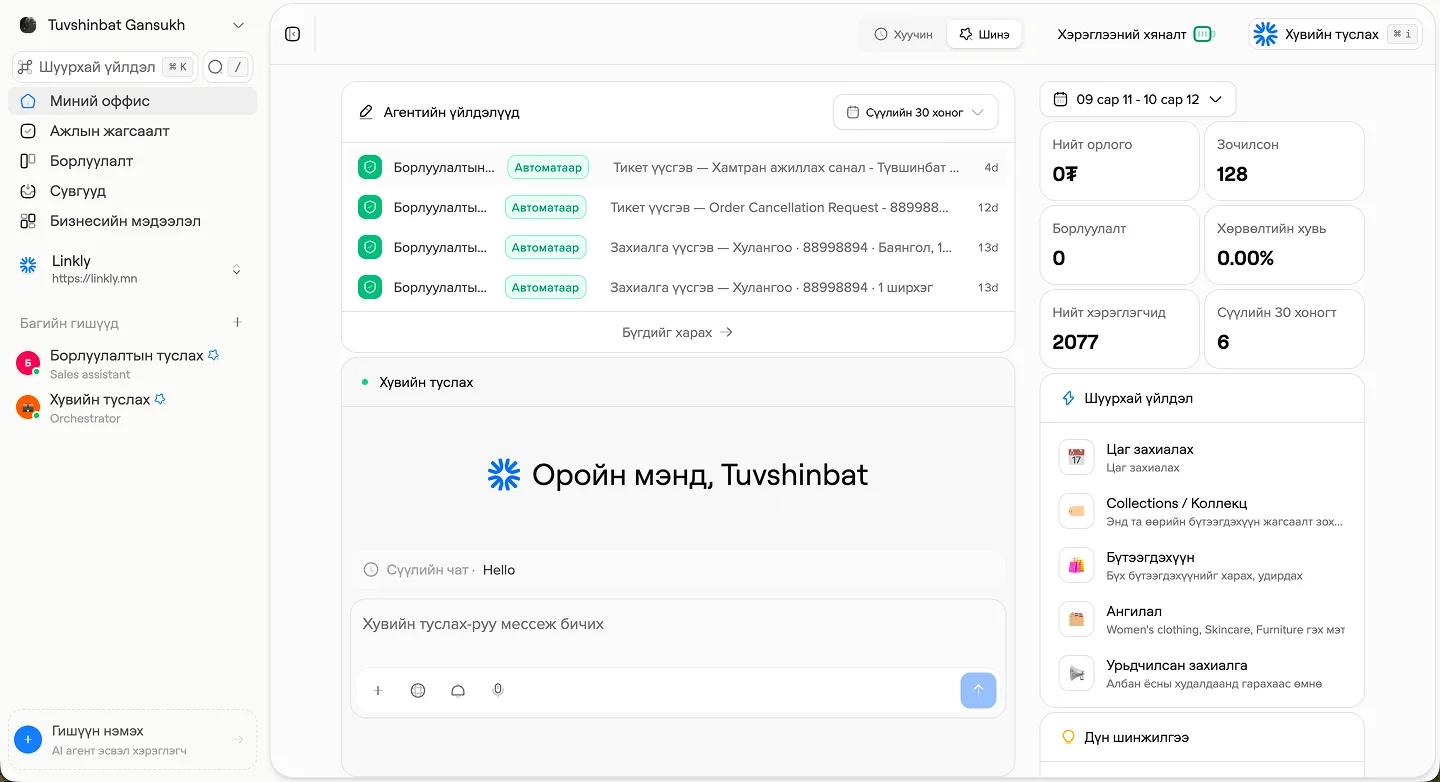Click the Нийт орлого revenue card
This screenshot has width=1440, height=782.
(x=1120, y=161)
